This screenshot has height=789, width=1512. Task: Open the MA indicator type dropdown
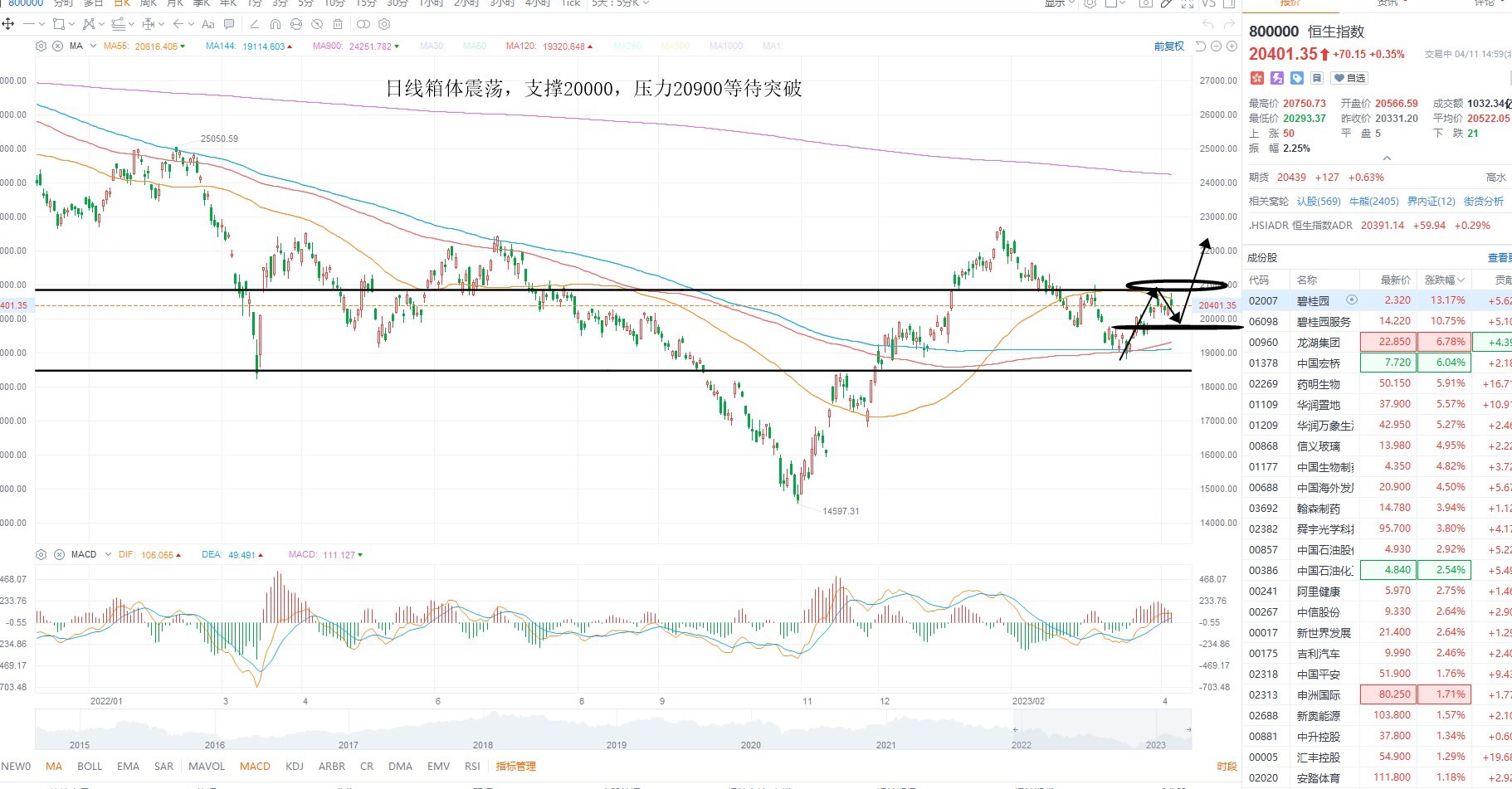pyautogui.click(x=93, y=46)
